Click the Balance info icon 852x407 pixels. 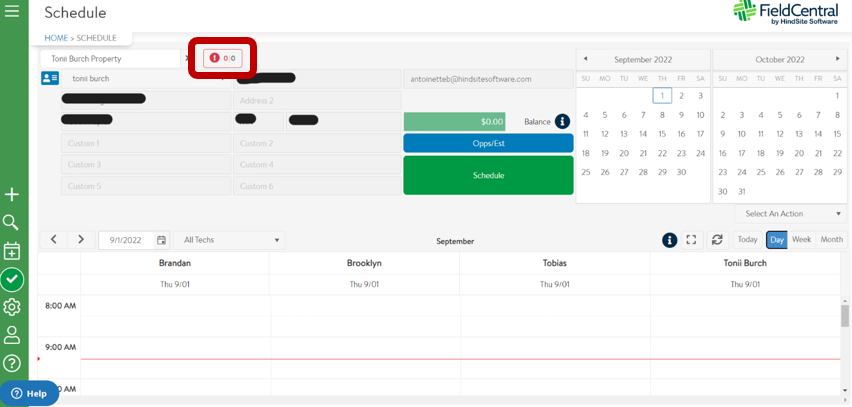point(562,121)
